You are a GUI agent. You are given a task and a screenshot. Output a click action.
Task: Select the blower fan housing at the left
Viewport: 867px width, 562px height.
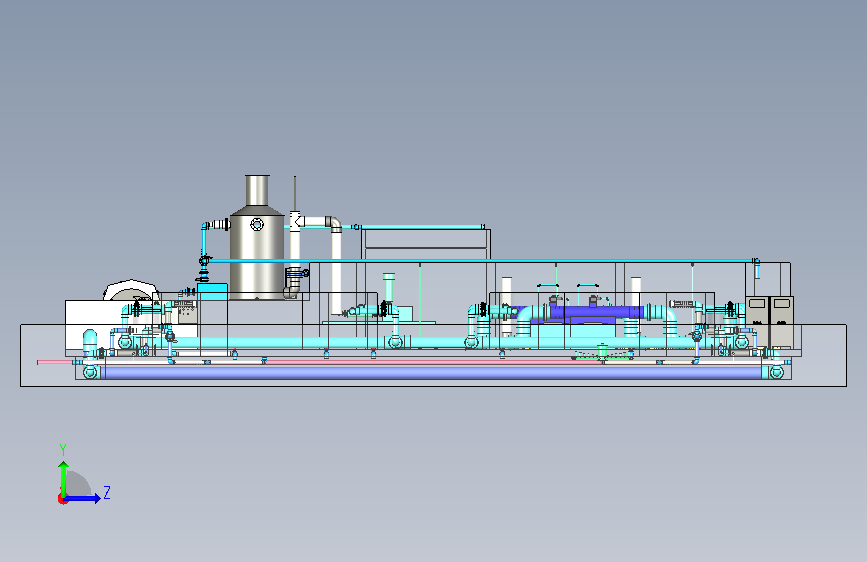tap(132, 290)
